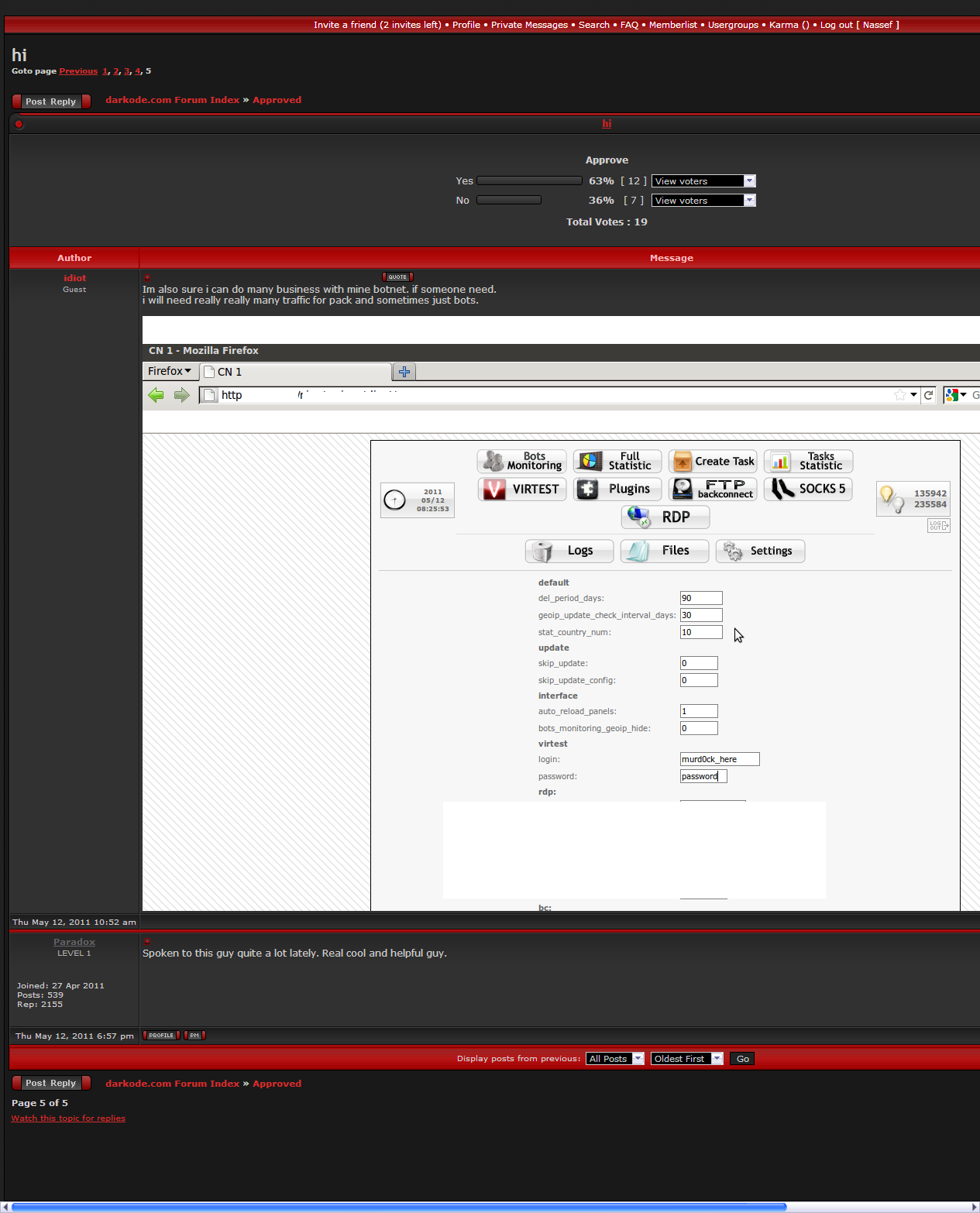Expand the All Posts dropdown
Image resolution: width=980 pixels, height=1213 pixels.
point(615,1059)
